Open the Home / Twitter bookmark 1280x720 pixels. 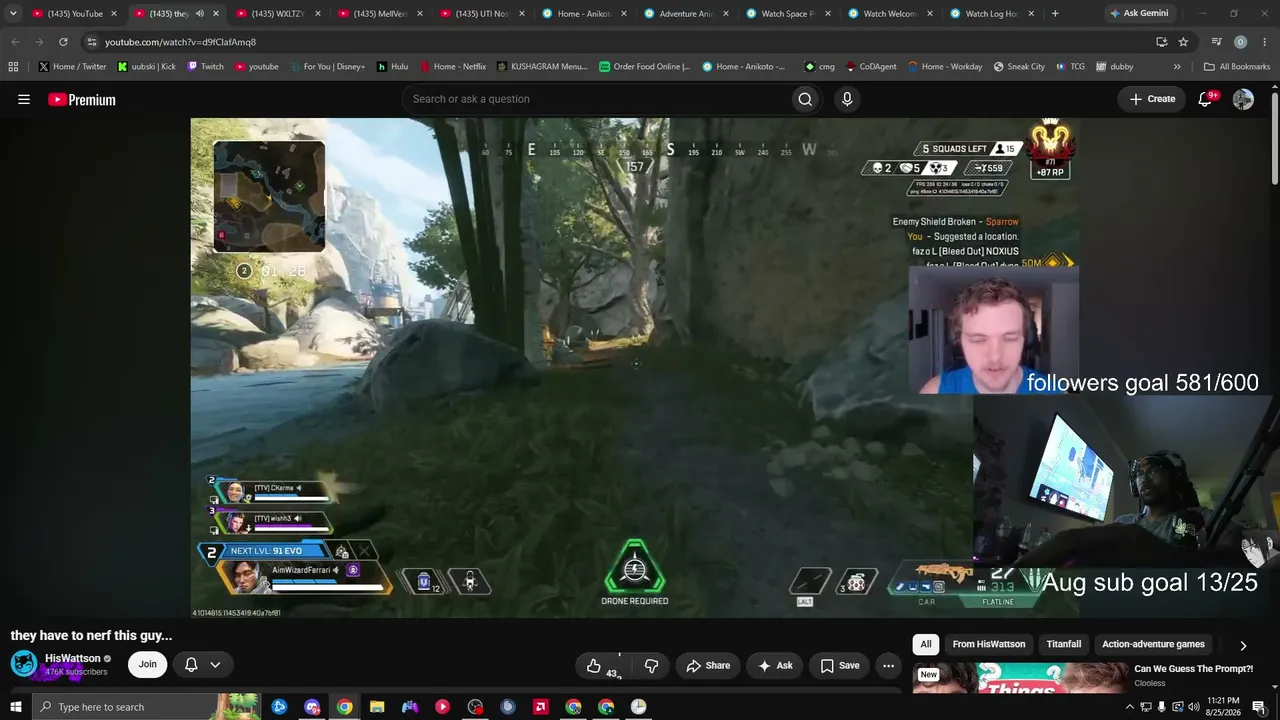point(72,67)
